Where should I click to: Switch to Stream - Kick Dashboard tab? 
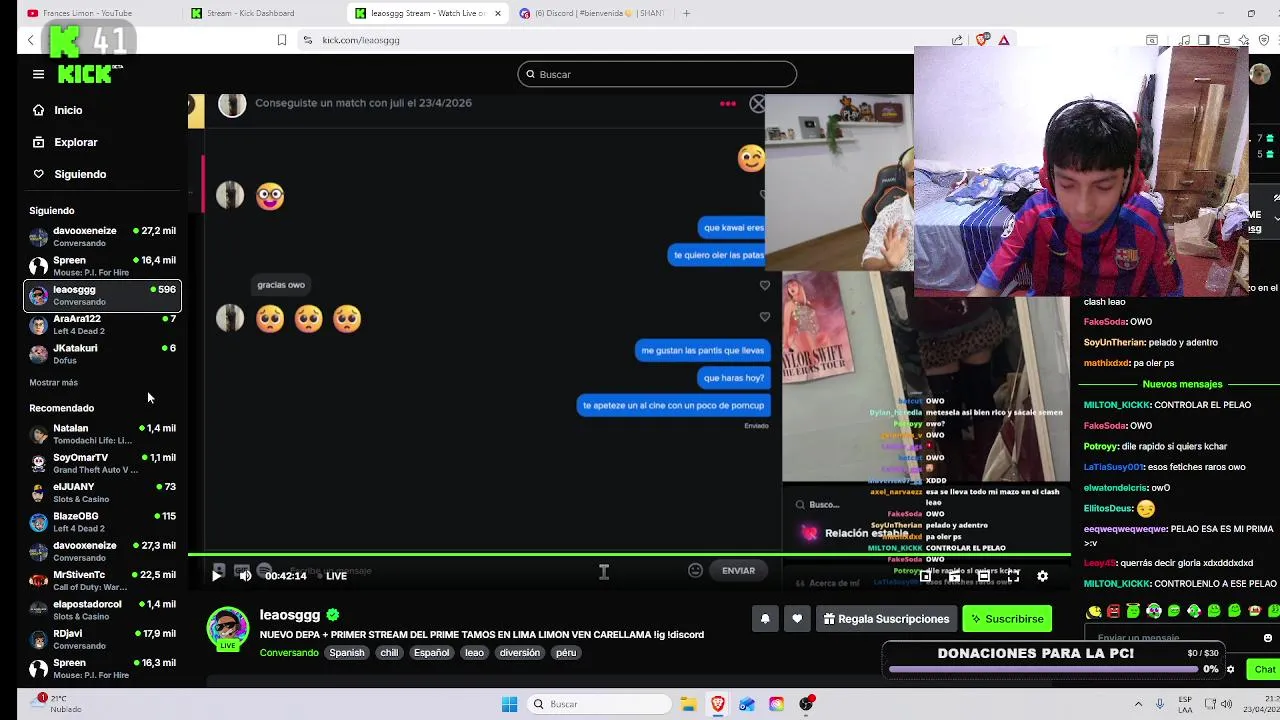(250, 13)
